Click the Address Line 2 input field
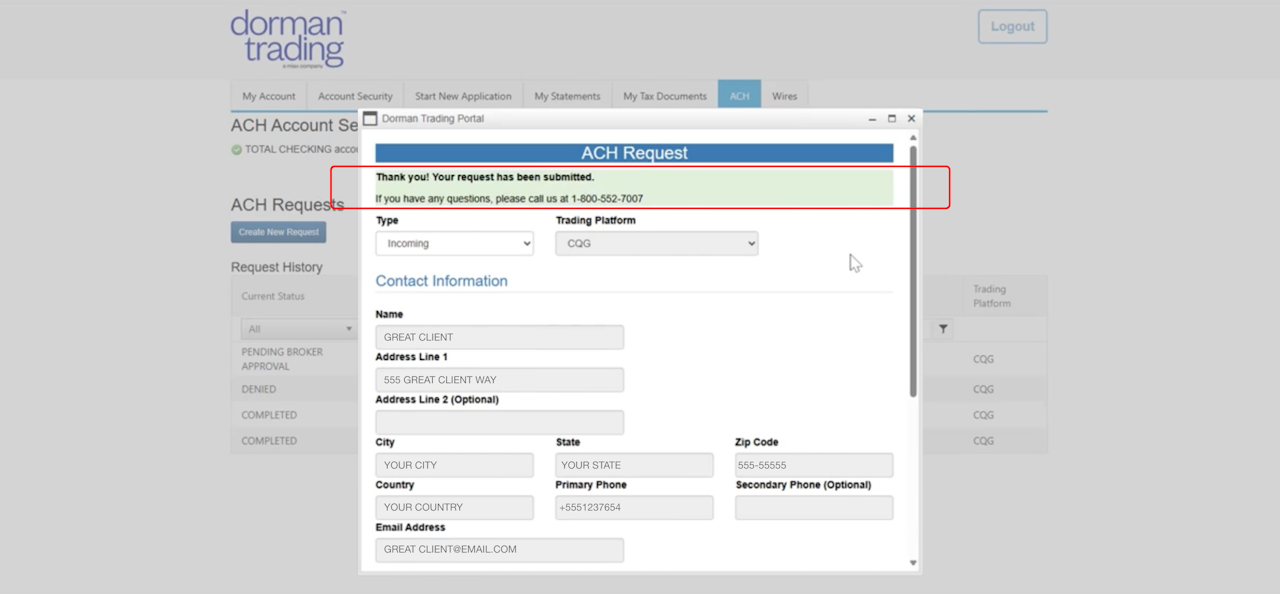1280x594 pixels. 500,422
